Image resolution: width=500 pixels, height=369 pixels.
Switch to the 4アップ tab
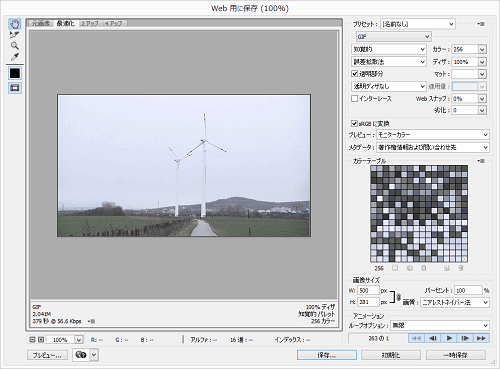pyautogui.click(x=114, y=23)
